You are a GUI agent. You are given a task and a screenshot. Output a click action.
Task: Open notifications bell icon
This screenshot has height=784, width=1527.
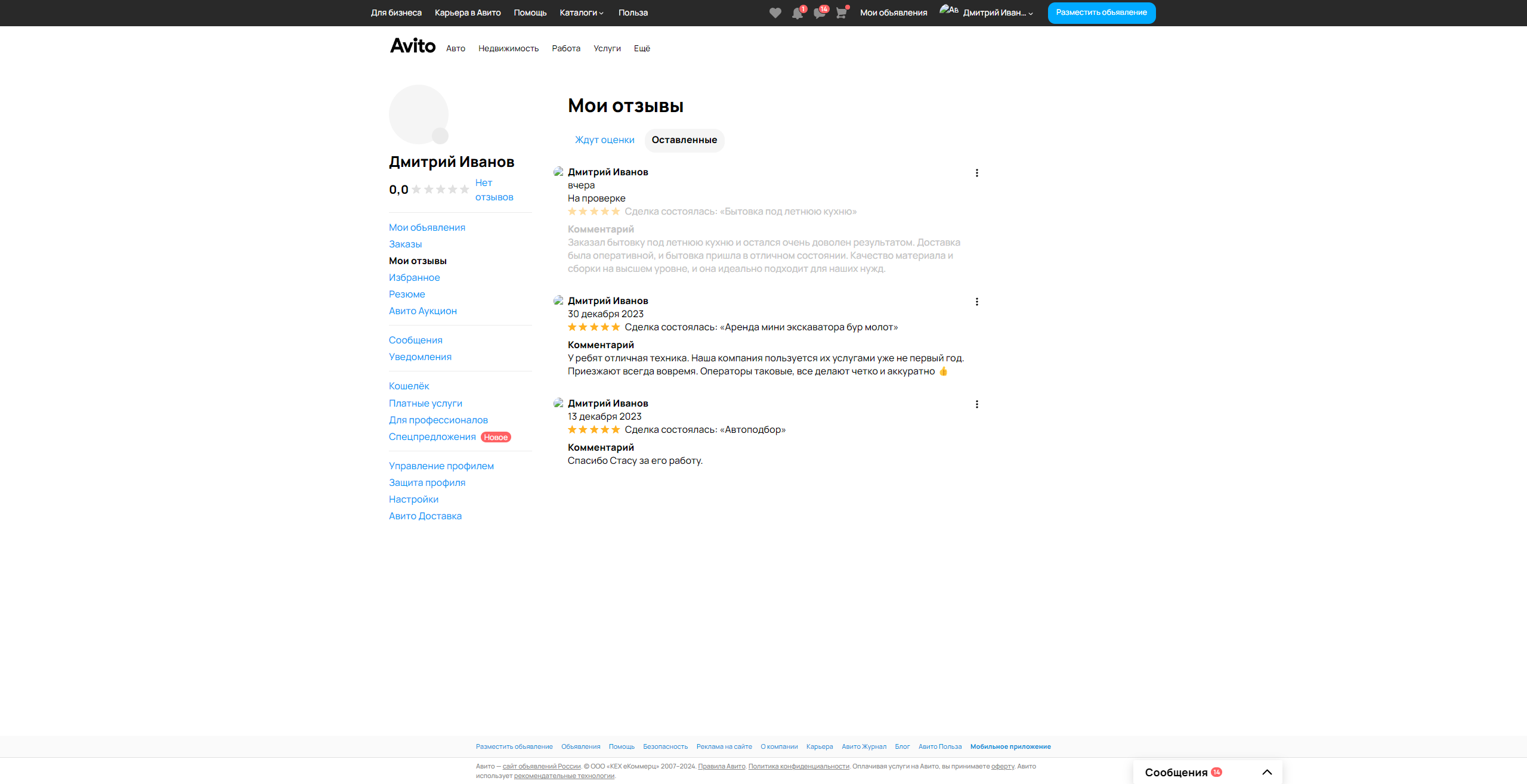797,13
